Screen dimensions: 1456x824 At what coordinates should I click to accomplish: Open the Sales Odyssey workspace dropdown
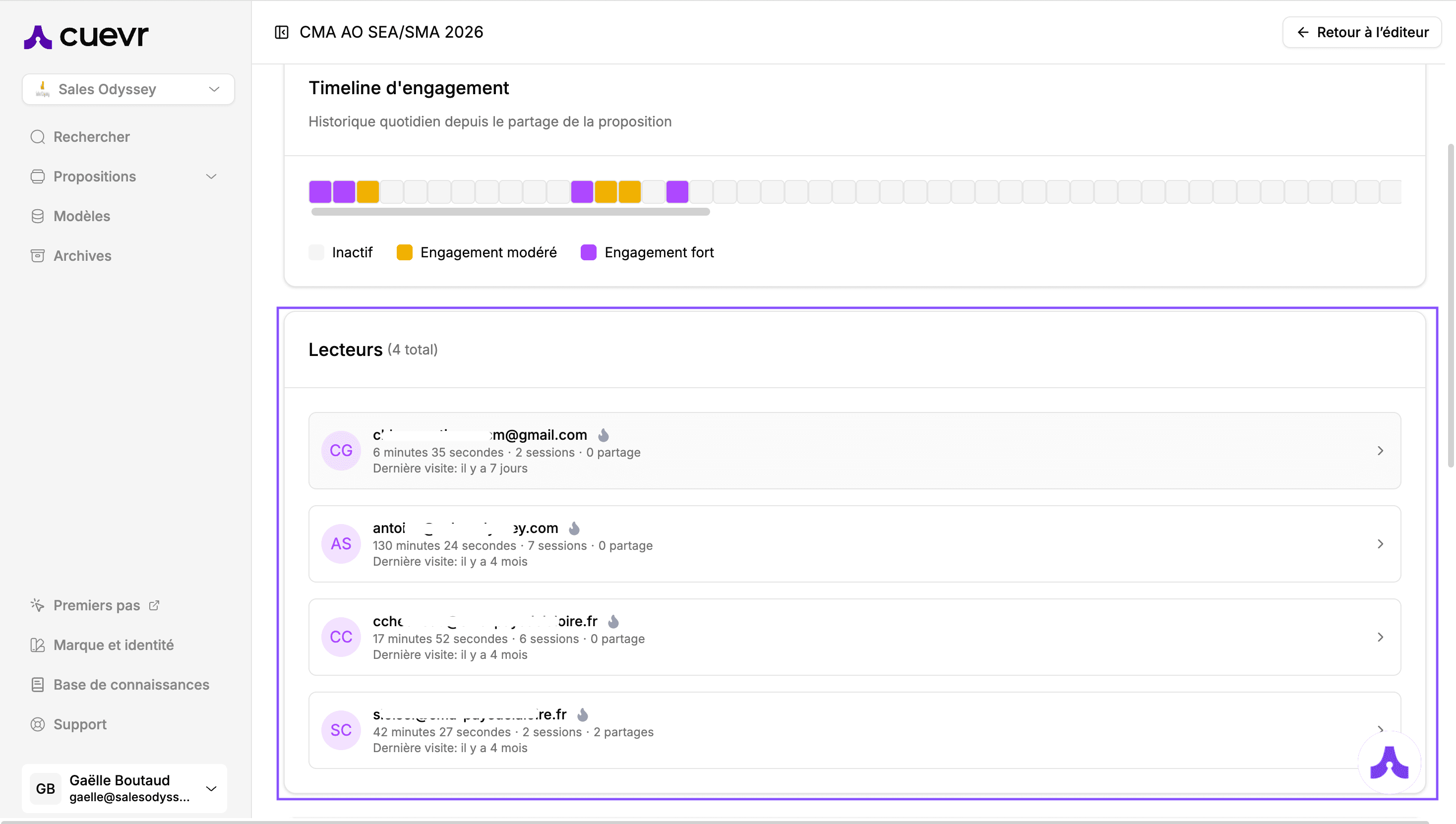pos(128,89)
